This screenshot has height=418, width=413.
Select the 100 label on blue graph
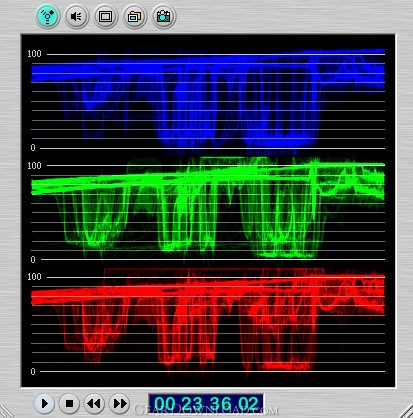(x=34, y=54)
